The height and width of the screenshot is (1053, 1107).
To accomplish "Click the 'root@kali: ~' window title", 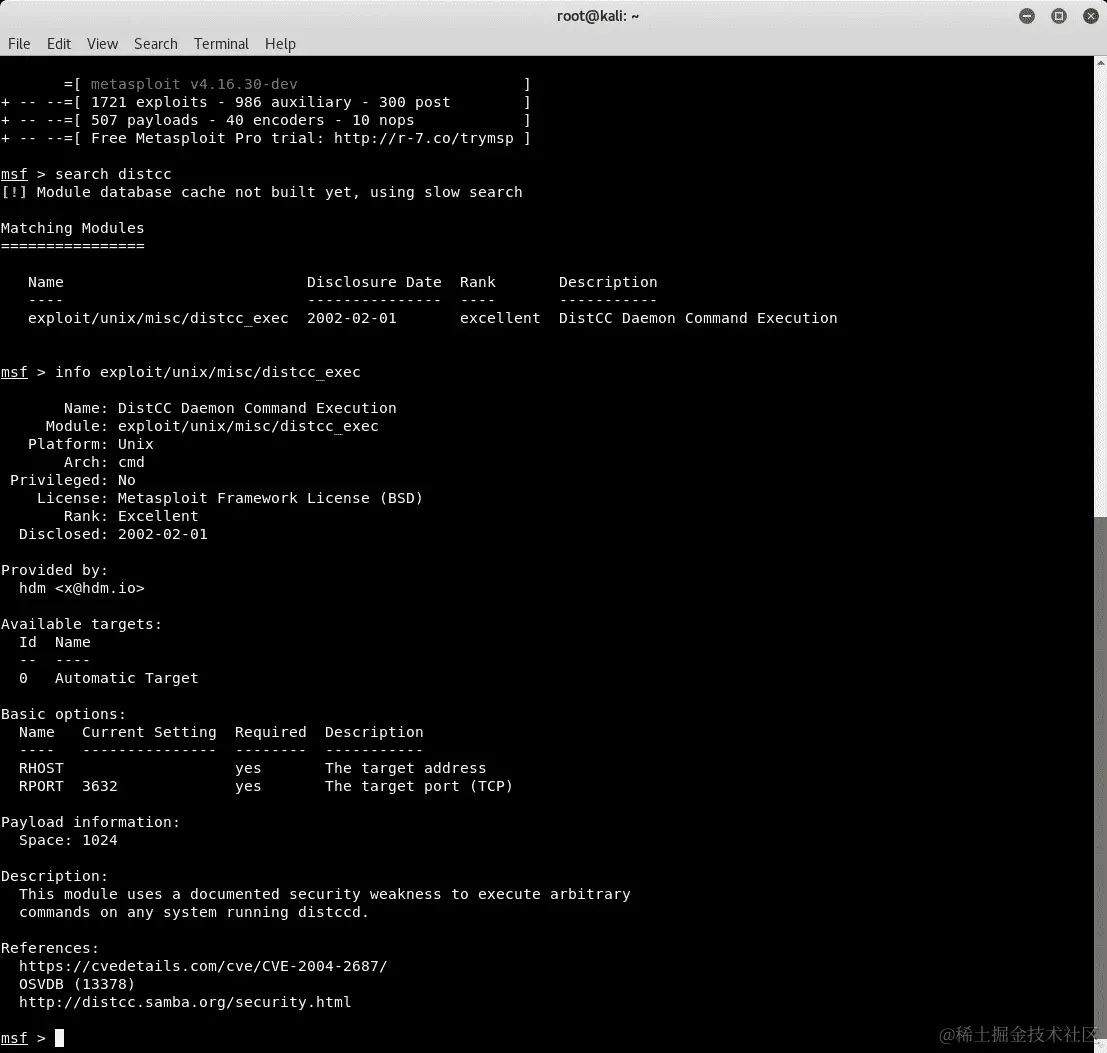I will tap(597, 16).
